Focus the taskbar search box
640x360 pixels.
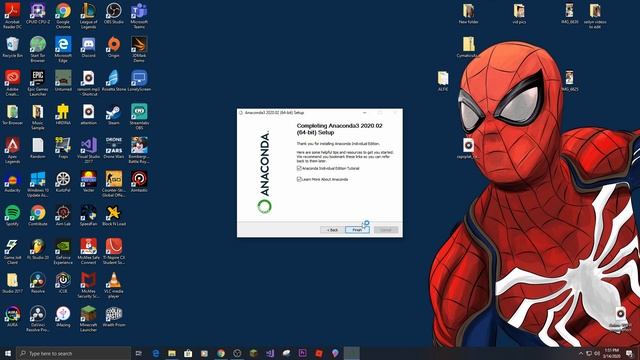pyautogui.click(x=74, y=353)
